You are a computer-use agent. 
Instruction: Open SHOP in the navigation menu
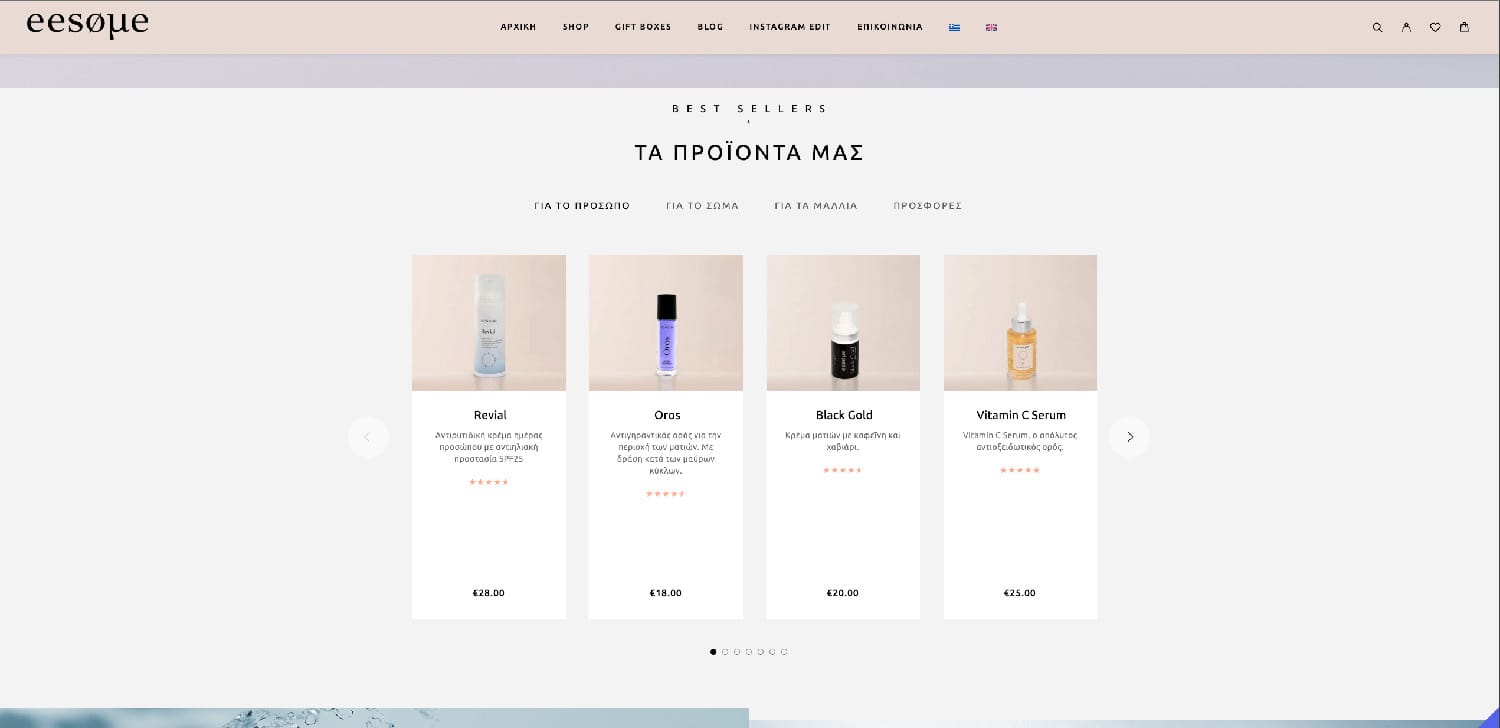point(576,27)
